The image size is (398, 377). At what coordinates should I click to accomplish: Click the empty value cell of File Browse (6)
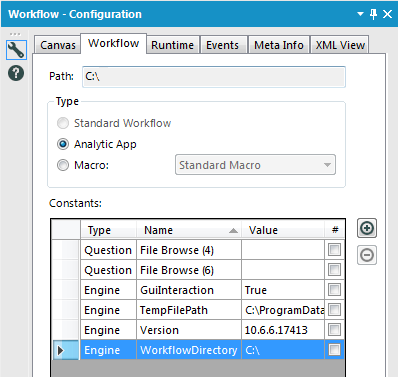tap(283, 270)
